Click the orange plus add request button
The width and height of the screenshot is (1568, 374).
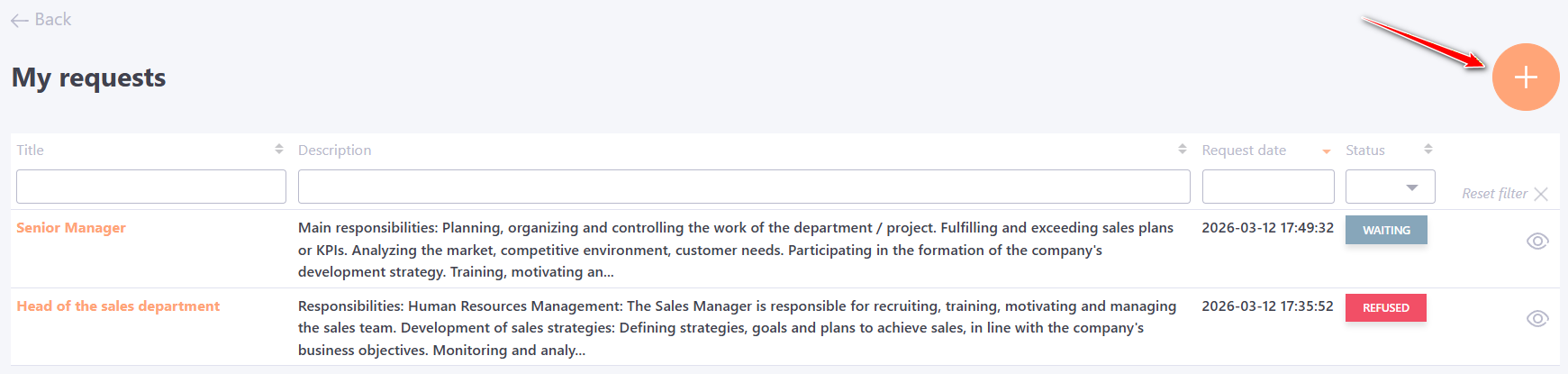coord(1526,78)
